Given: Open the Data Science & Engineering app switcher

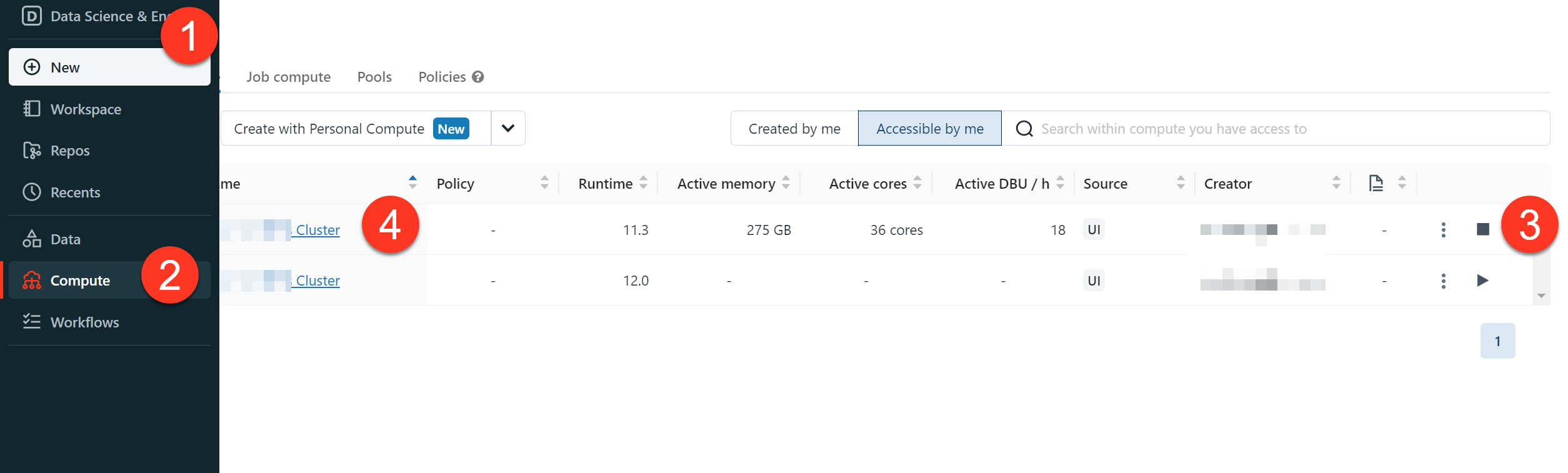Looking at the screenshot, I should [x=94, y=16].
